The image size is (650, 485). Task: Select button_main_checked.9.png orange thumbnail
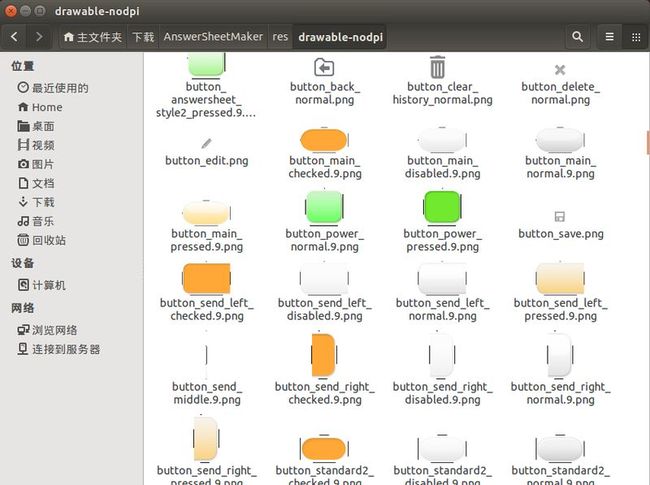324,140
